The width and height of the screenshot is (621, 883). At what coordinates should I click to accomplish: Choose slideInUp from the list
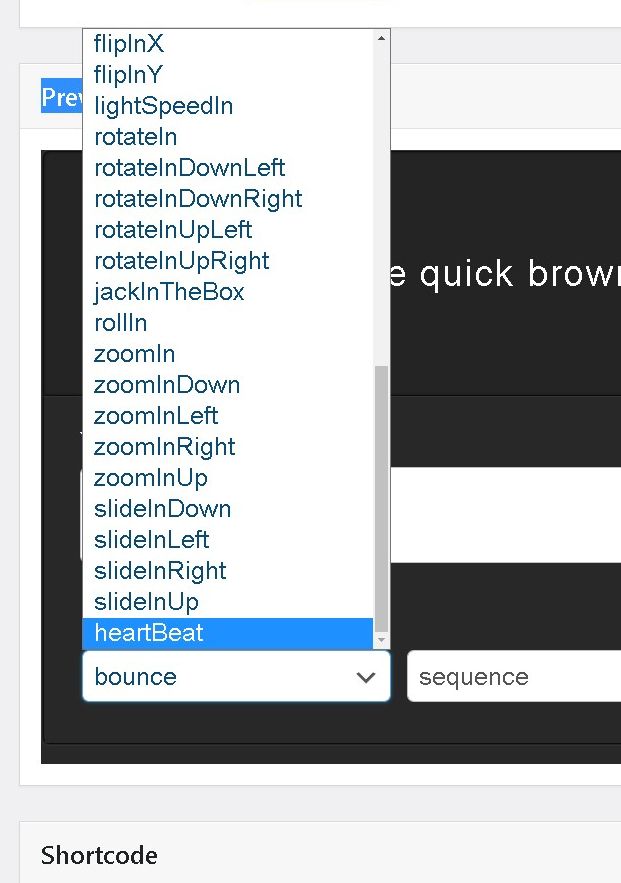pyautogui.click(x=146, y=602)
